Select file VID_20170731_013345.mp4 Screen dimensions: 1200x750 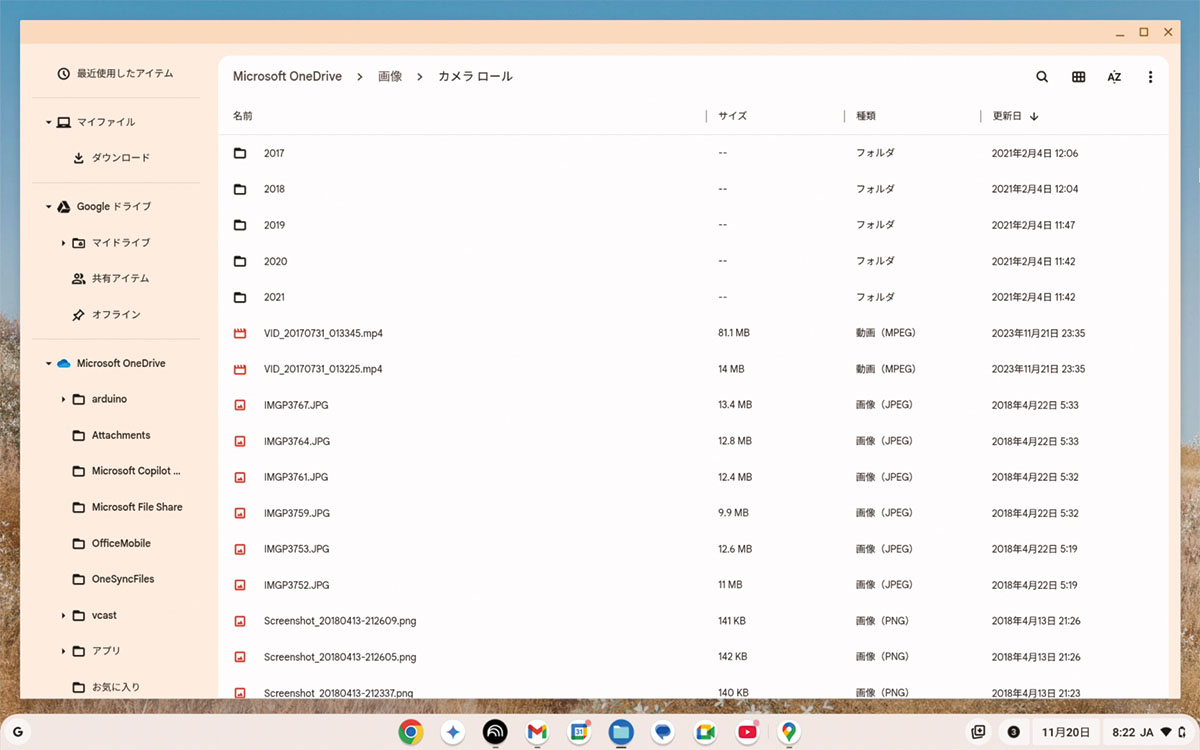(693, 333)
